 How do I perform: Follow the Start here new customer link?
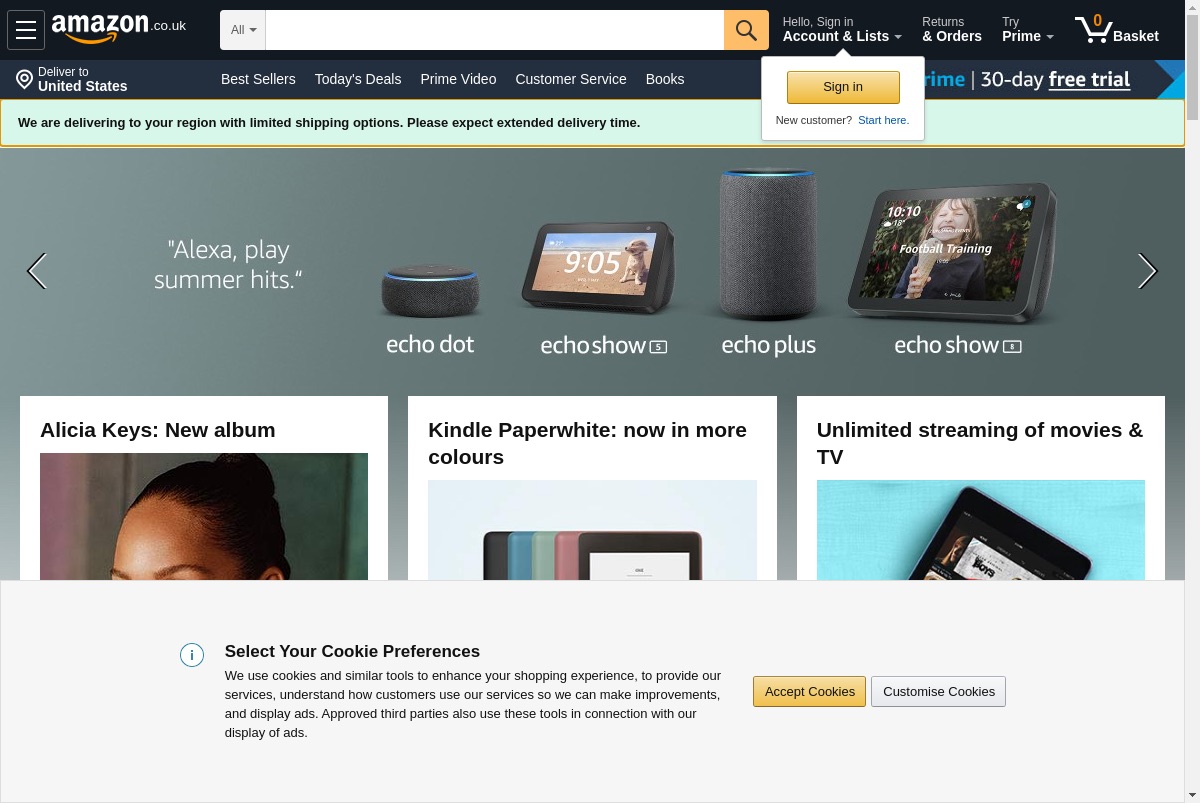(x=883, y=120)
